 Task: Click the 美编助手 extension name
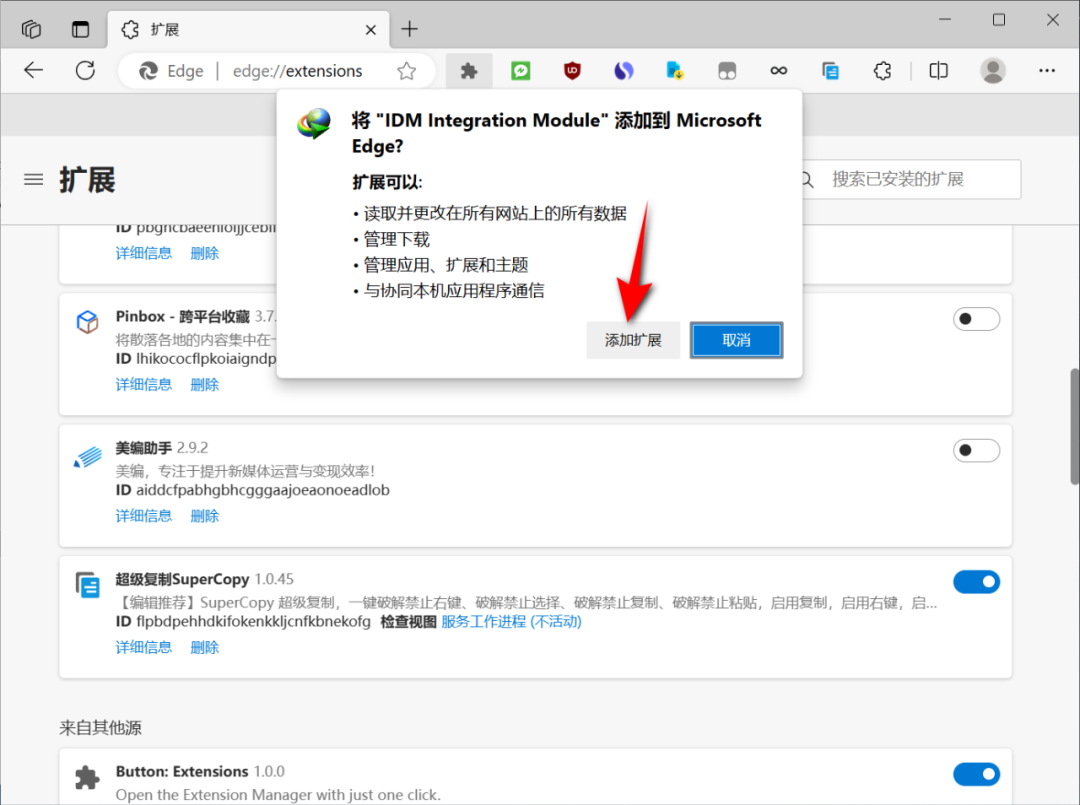pyautogui.click(x=143, y=448)
